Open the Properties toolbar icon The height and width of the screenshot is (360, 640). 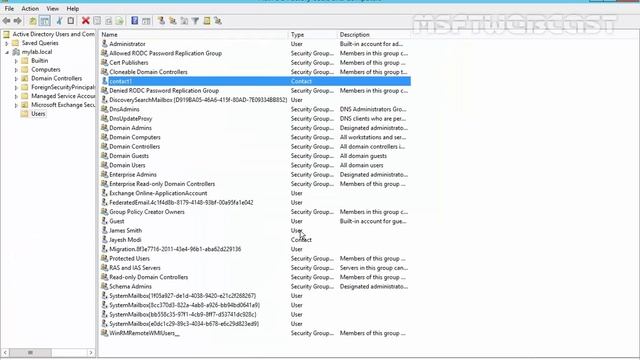(97, 21)
